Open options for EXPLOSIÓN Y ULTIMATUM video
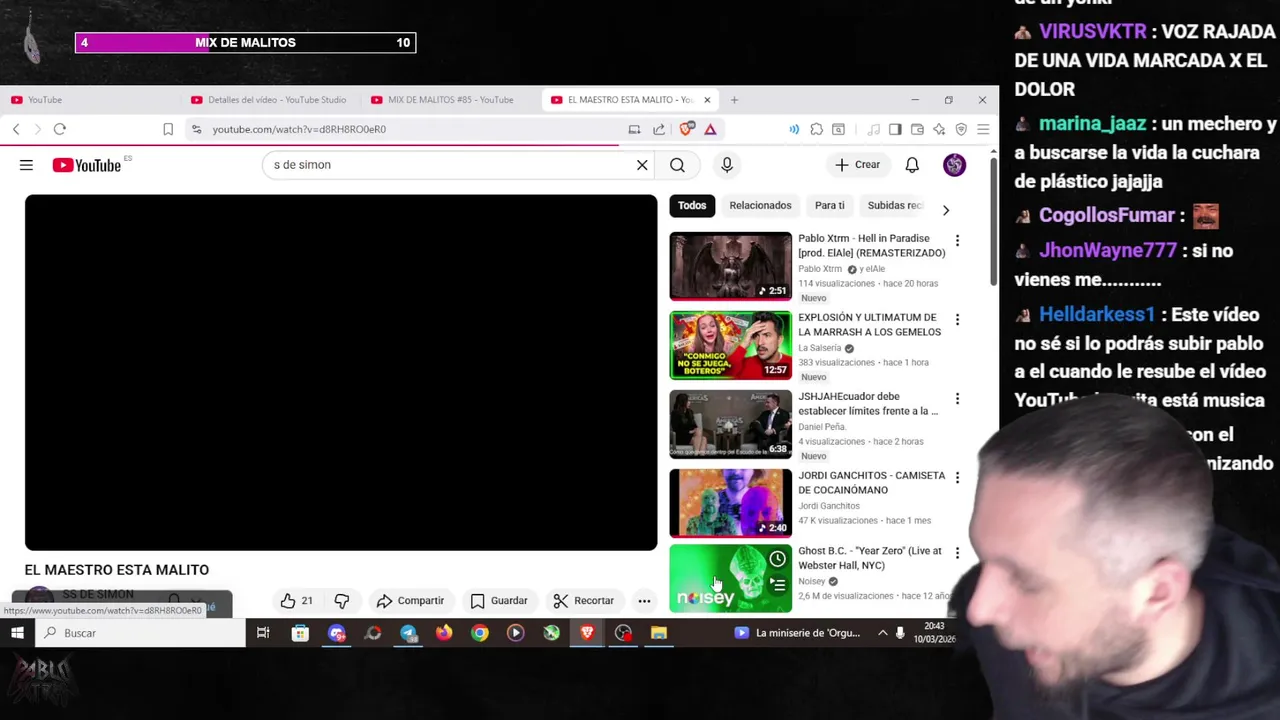The height and width of the screenshot is (720, 1280). [x=957, y=319]
